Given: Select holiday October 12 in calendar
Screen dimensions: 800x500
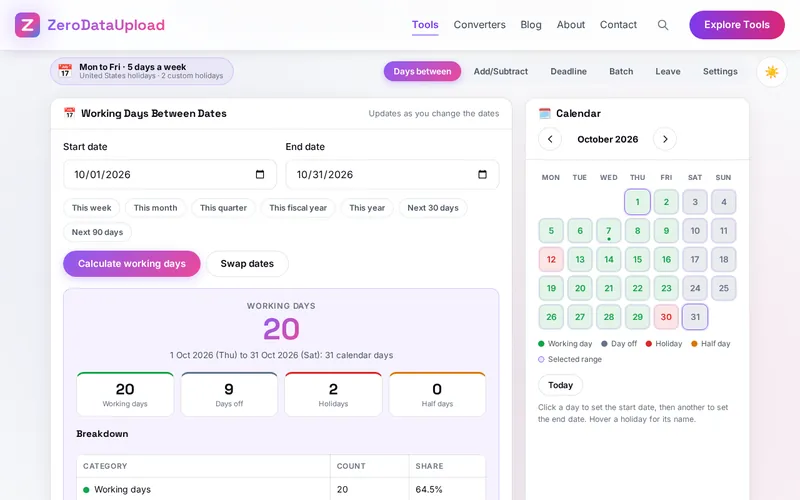Looking at the screenshot, I should click(551, 260).
